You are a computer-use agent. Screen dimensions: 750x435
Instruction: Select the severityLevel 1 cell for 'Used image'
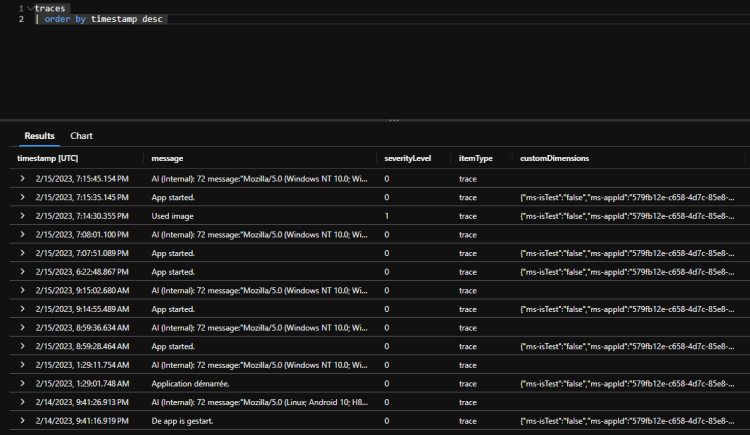click(387, 216)
